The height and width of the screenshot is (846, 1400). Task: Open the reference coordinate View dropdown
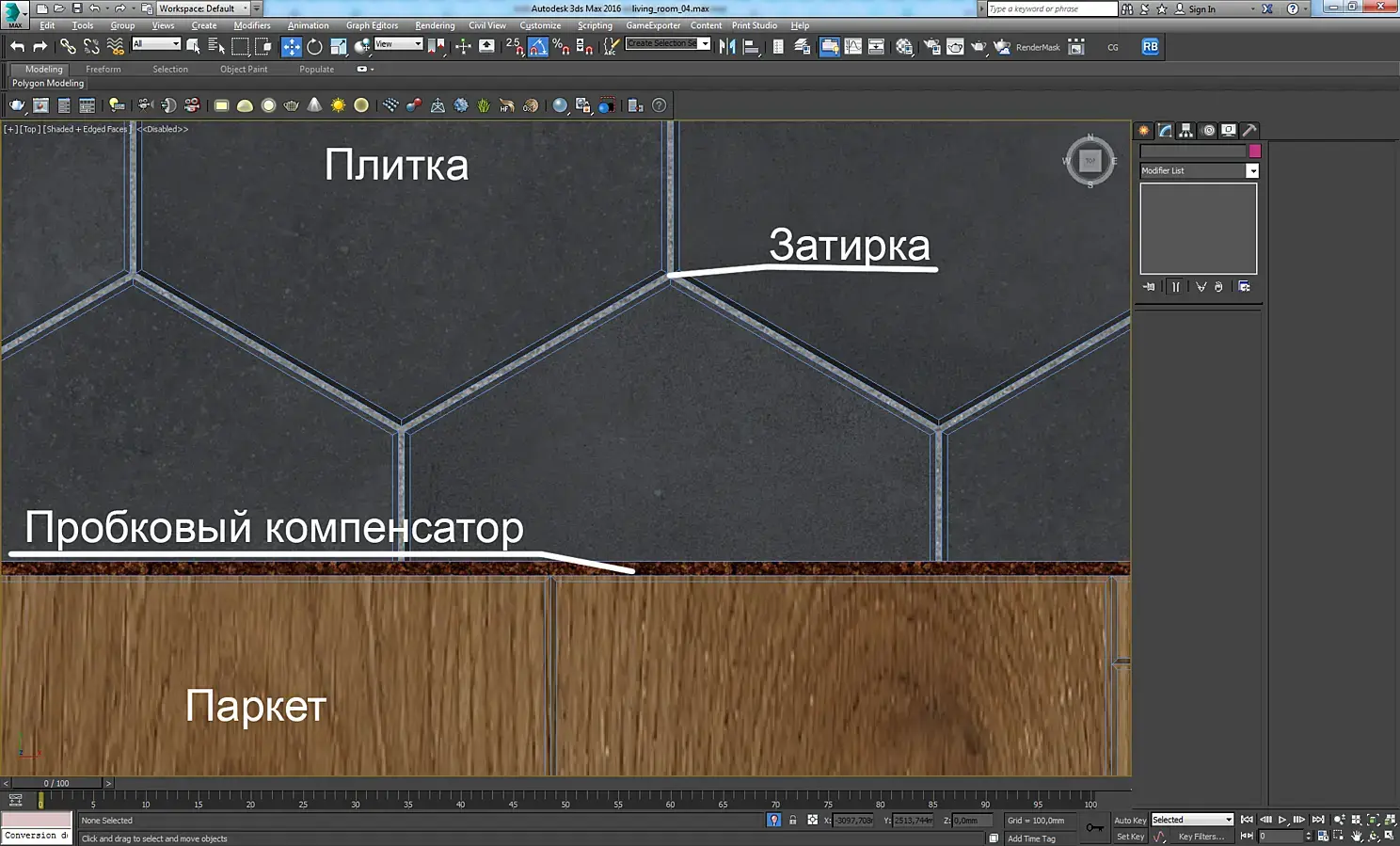click(x=398, y=44)
